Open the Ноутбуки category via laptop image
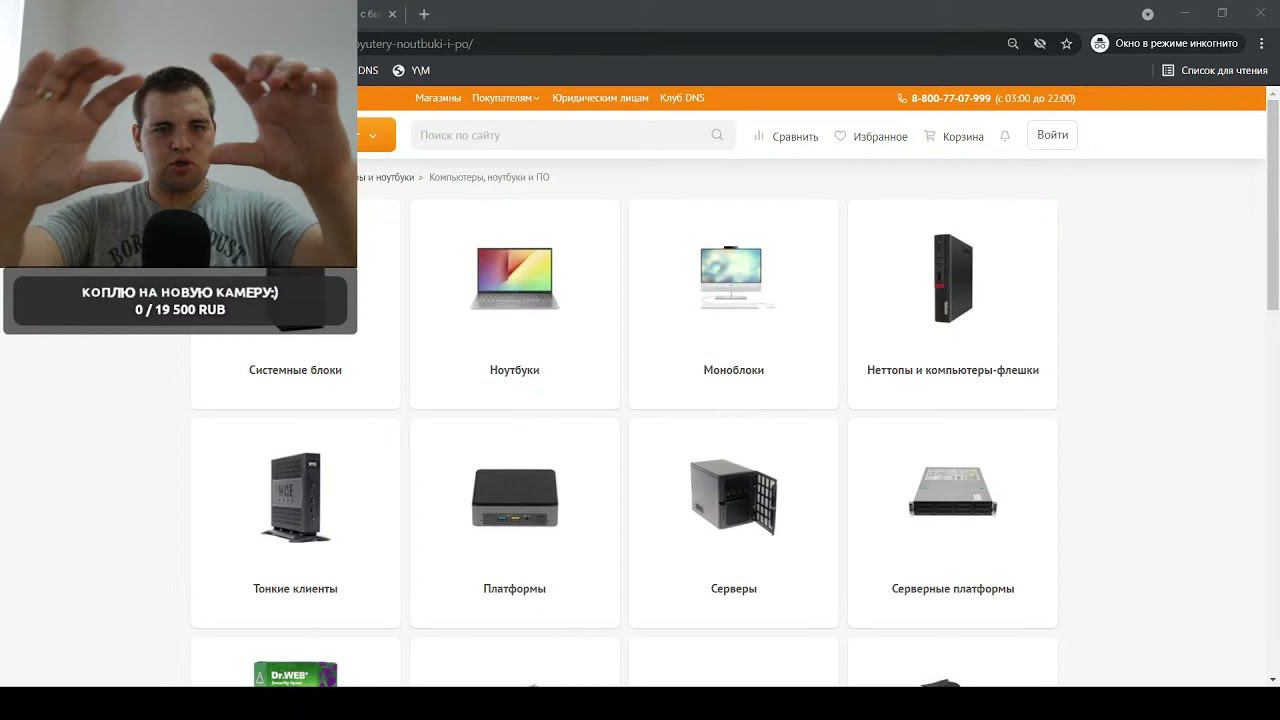This screenshot has height=720, width=1280. click(x=515, y=278)
